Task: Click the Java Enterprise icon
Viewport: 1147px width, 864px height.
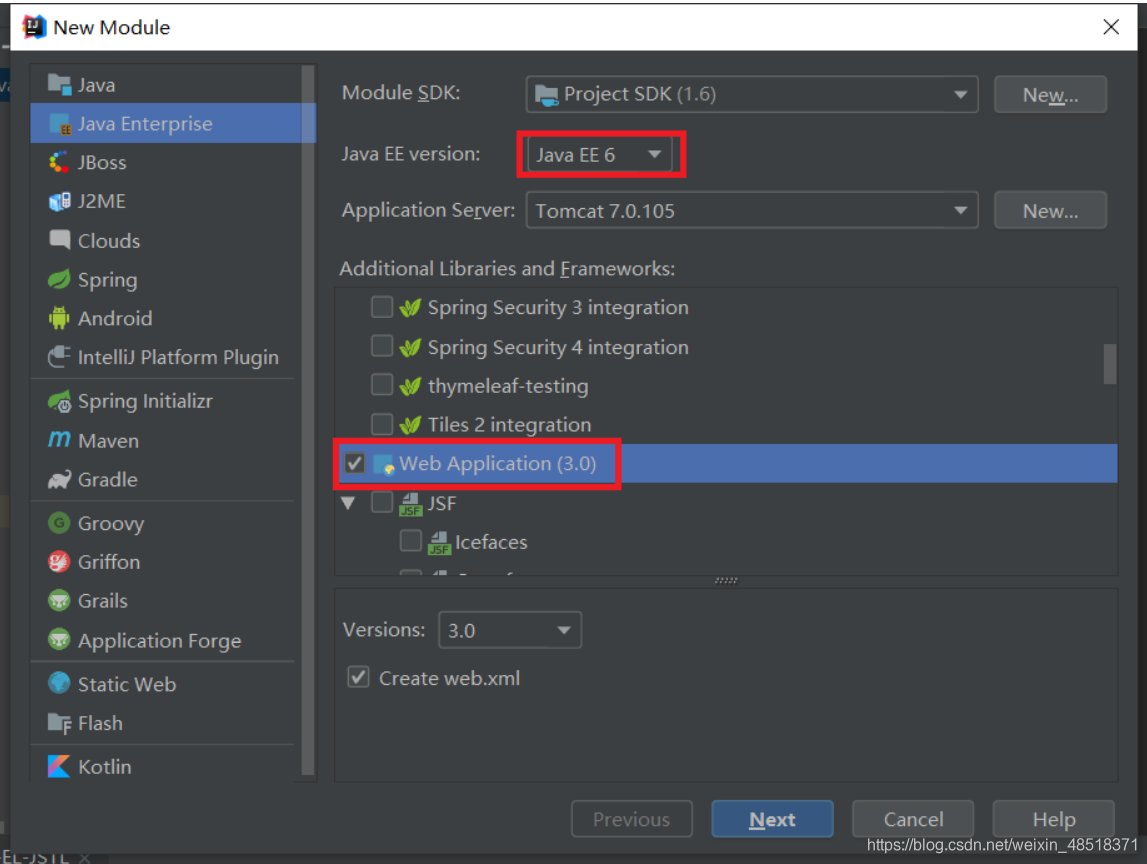Action: pos(59,124)
